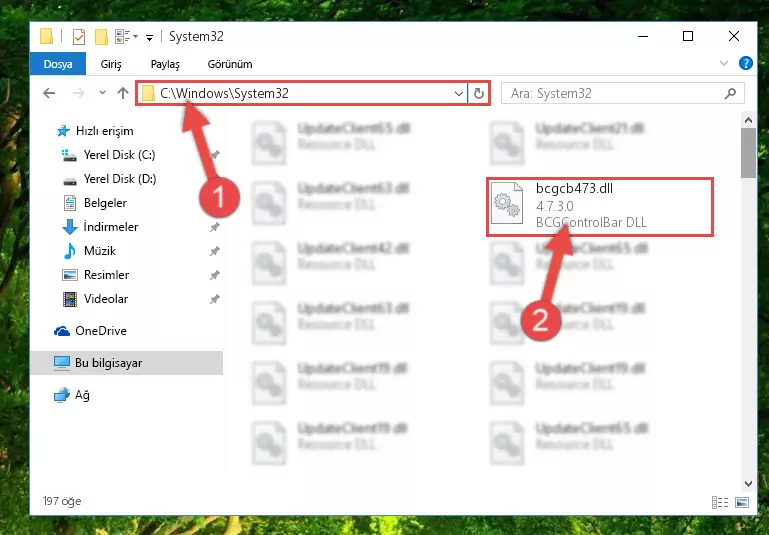Go forward with the right arrow
This screenshot has width=769, height=535.
pyautogui.click(x=78, y=93)
